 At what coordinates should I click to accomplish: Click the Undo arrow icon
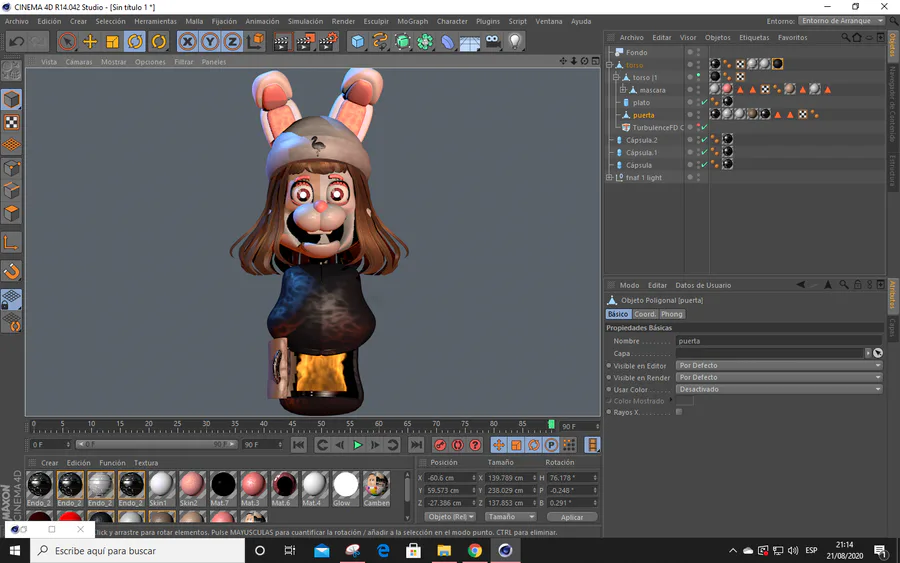click(17, 41)
